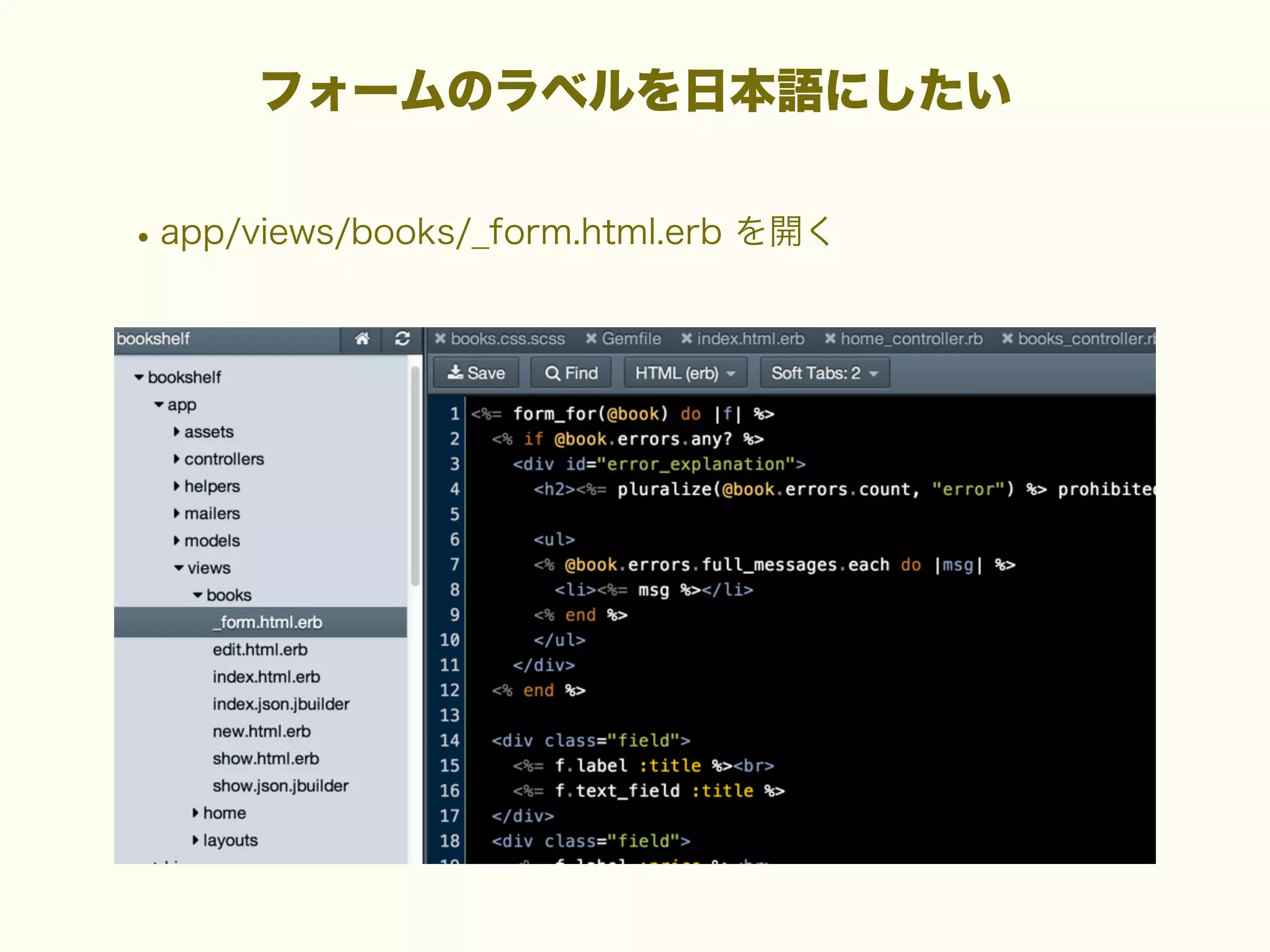Open new.html.erb file

pos(262,731)
